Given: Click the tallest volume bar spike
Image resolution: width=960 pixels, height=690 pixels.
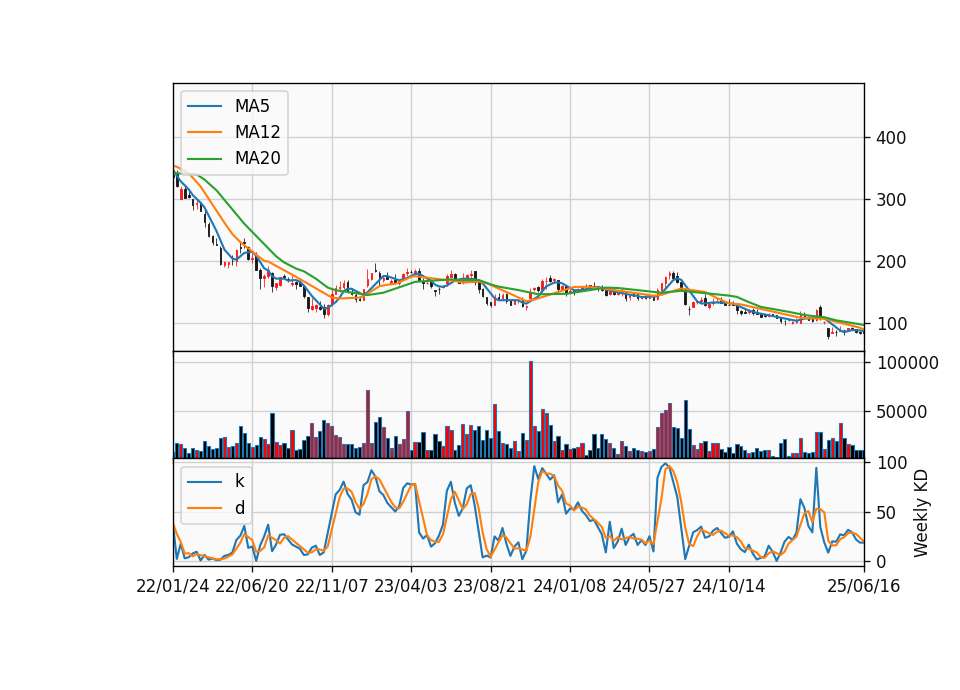Looking at the screenshot, I should point(531,410).
